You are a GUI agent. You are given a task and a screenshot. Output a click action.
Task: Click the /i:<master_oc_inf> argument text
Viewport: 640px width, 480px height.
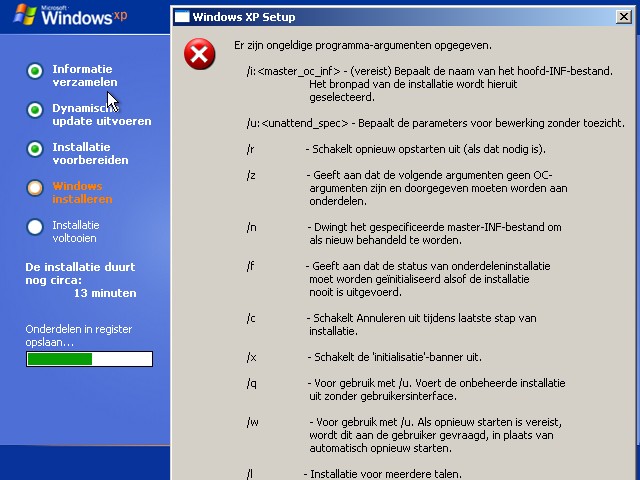coord(293,71)
